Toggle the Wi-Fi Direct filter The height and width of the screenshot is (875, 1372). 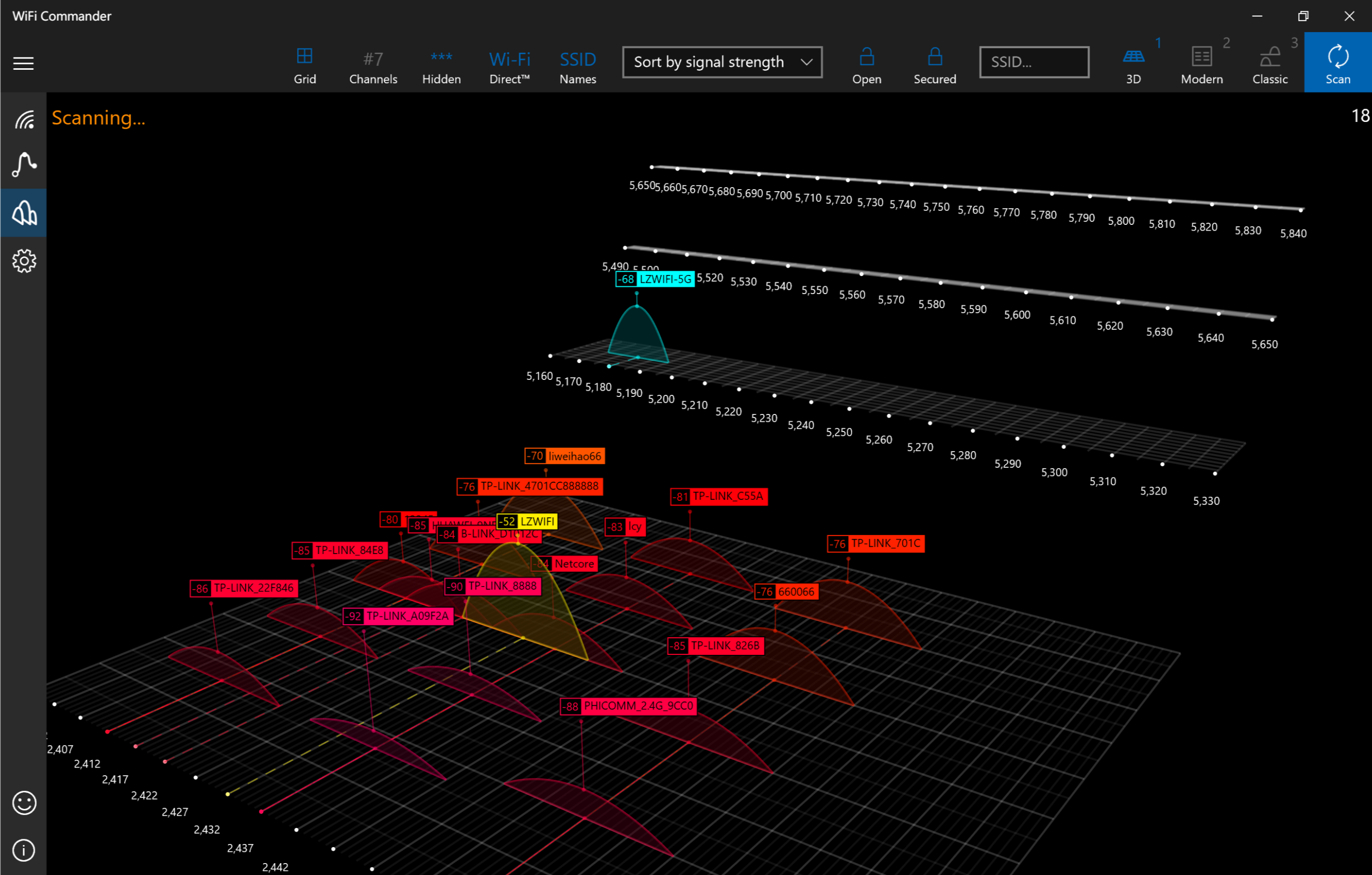click(x=509, y=65)
